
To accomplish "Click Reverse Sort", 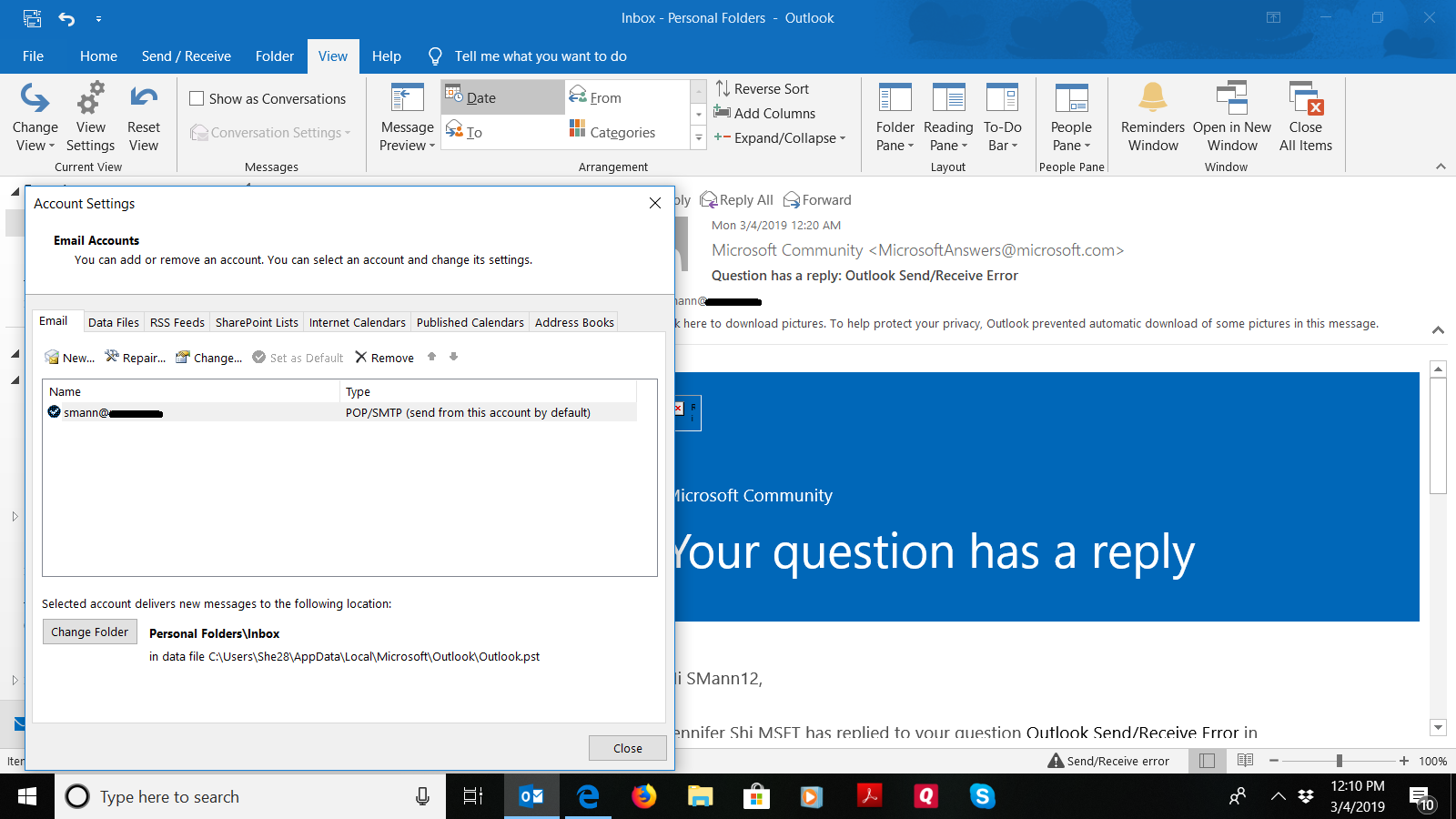I will pyautogui.click(x=763, y=88).
